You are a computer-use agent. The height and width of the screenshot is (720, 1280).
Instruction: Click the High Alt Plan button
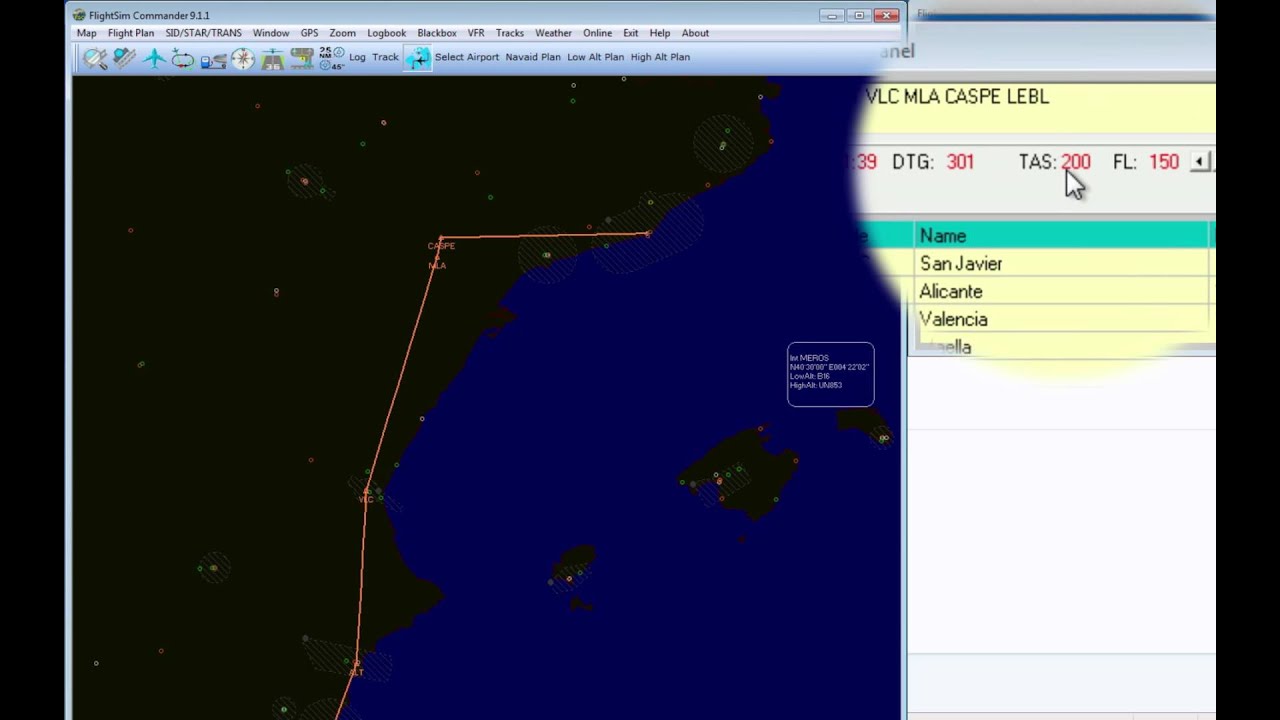pos(660,57)
